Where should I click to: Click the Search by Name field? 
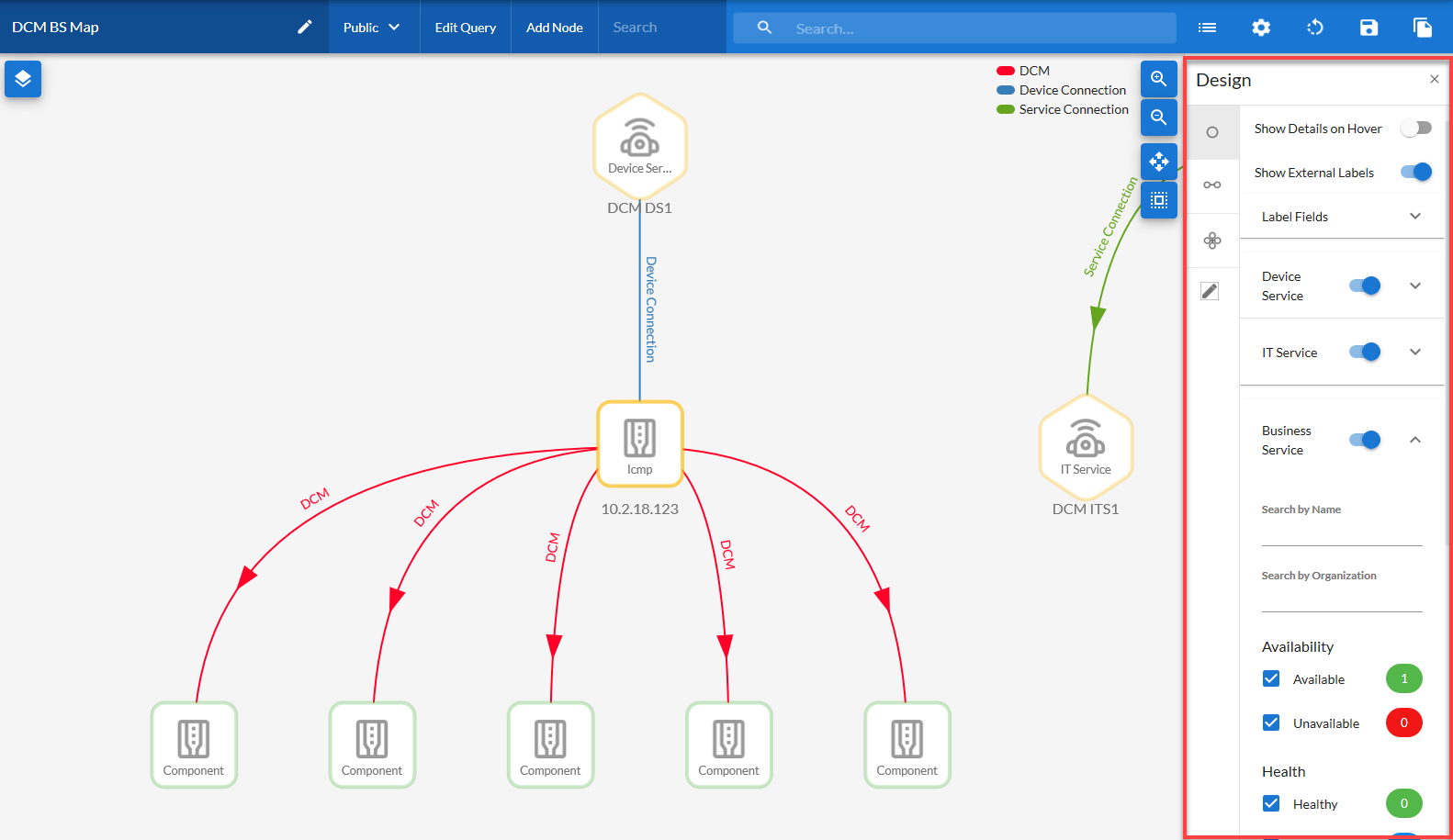[x=1341, y=532]
